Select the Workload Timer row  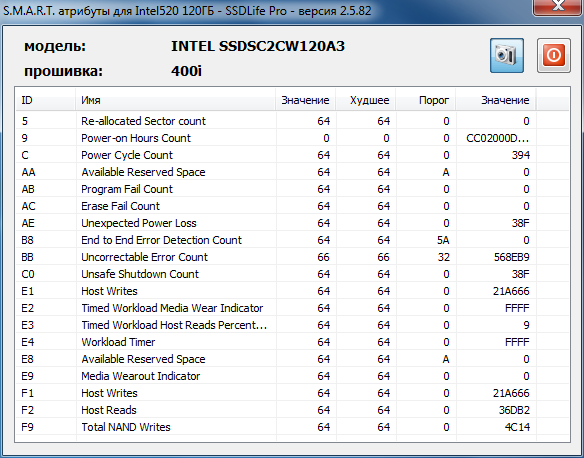click(292, 342)
